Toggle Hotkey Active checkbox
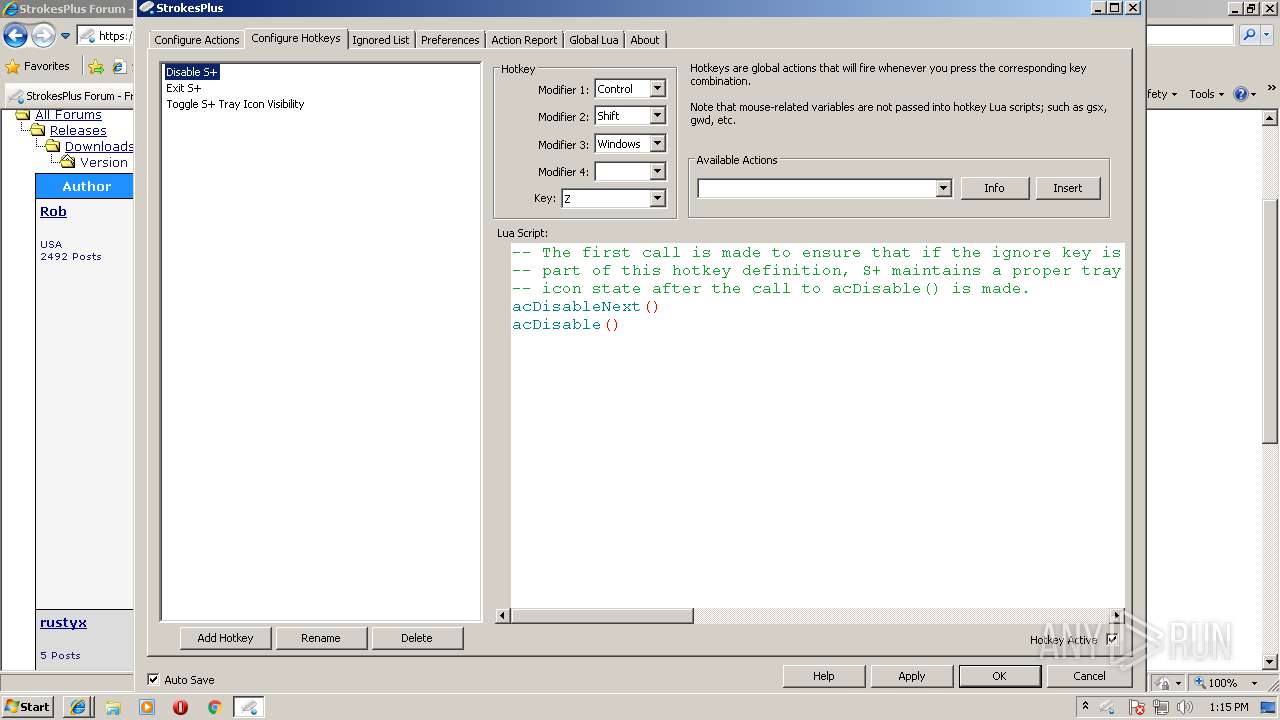The image size is (1280, 720). click(1112, 639)
